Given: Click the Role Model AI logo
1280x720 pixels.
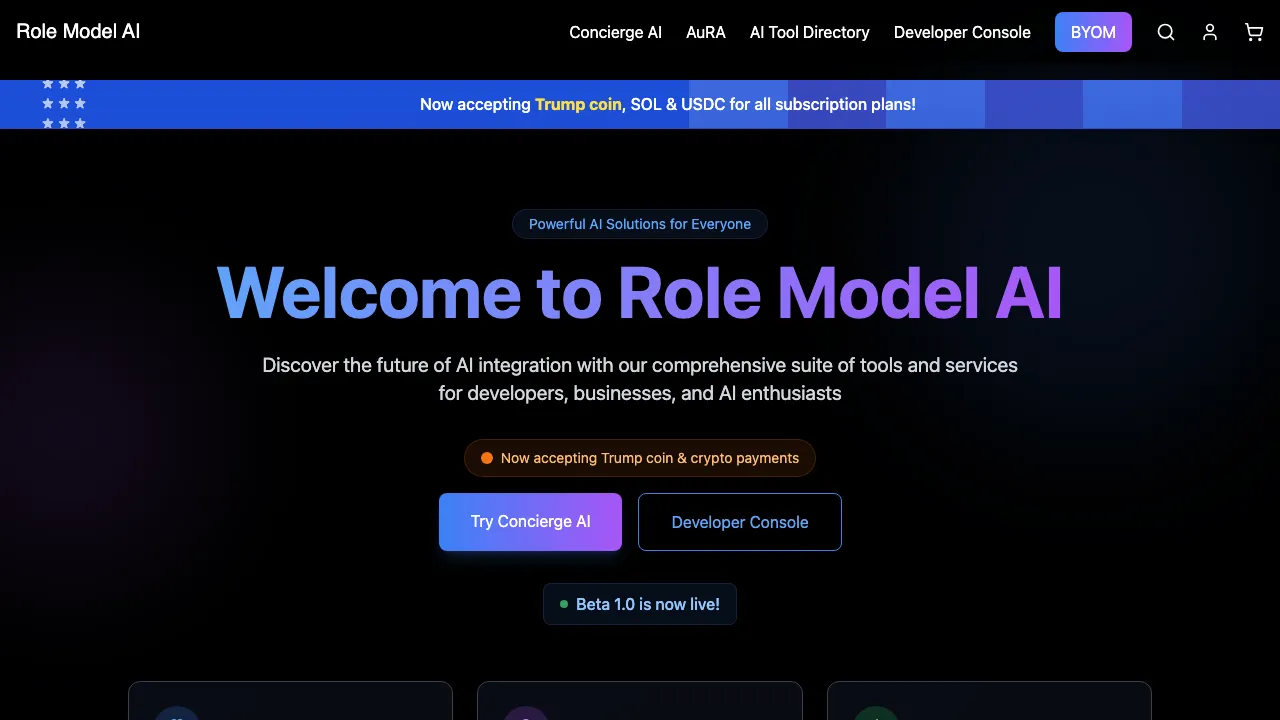Looking at the screenshot, I should (x=77, y=31).
